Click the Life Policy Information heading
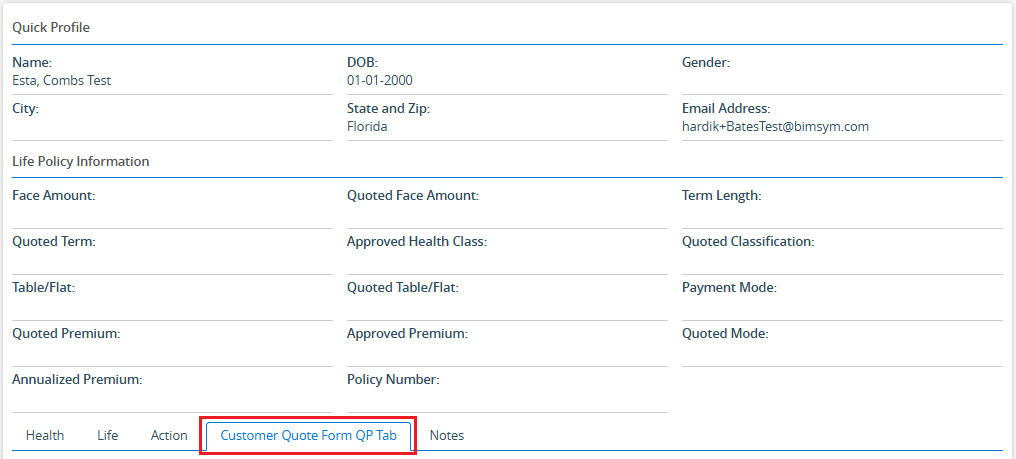The width and height of the screenshot is (1016, 459). pos(81,161)
